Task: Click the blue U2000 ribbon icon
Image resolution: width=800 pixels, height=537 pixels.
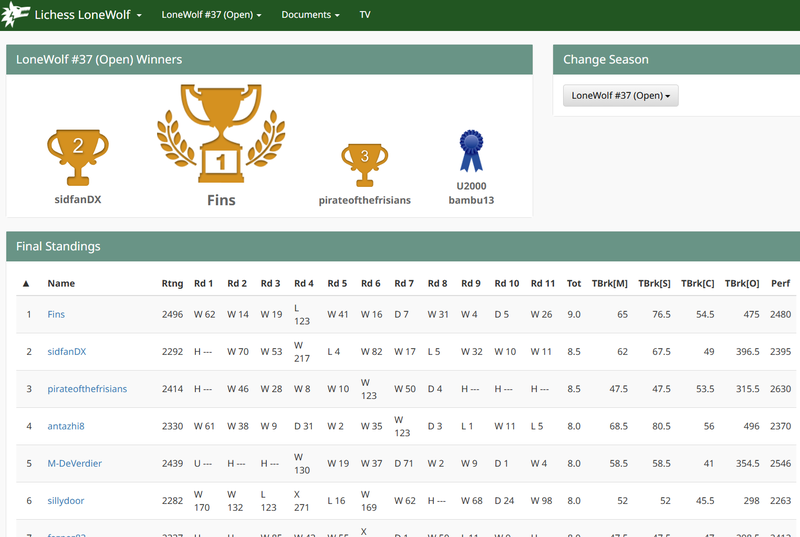Action: (x=471, y=151)
